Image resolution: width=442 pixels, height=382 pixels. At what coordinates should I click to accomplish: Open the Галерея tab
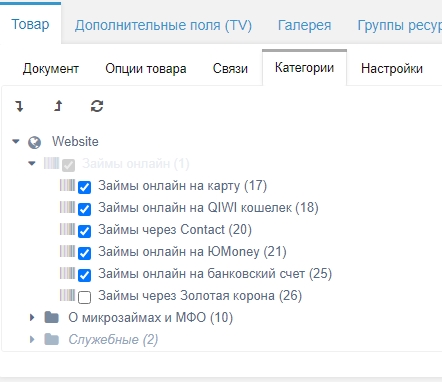[x=305, y=25]
